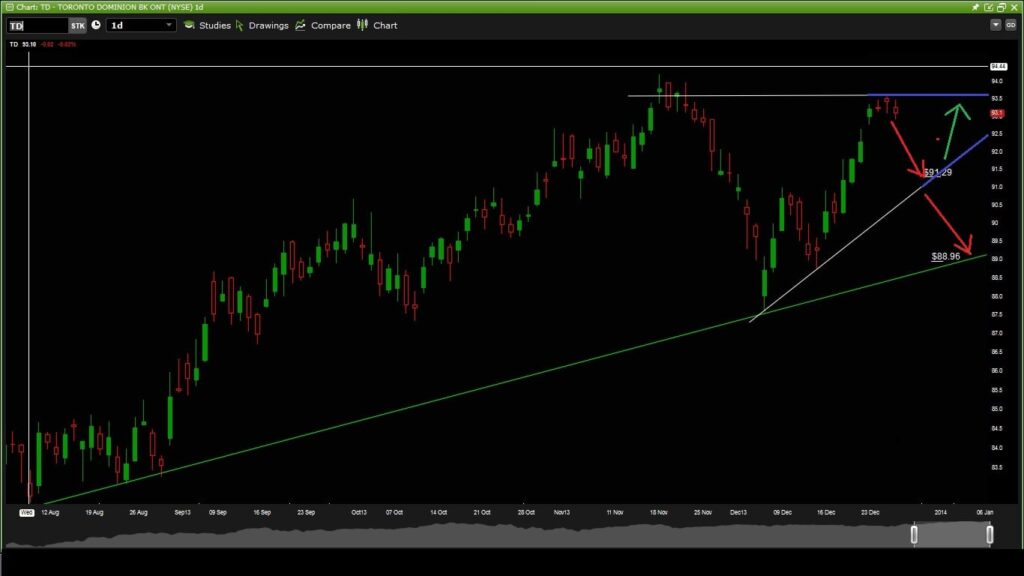The height and width of the screenshot is (576, 1024).
Task: Open the Chart settings icon
Action: 362,25
